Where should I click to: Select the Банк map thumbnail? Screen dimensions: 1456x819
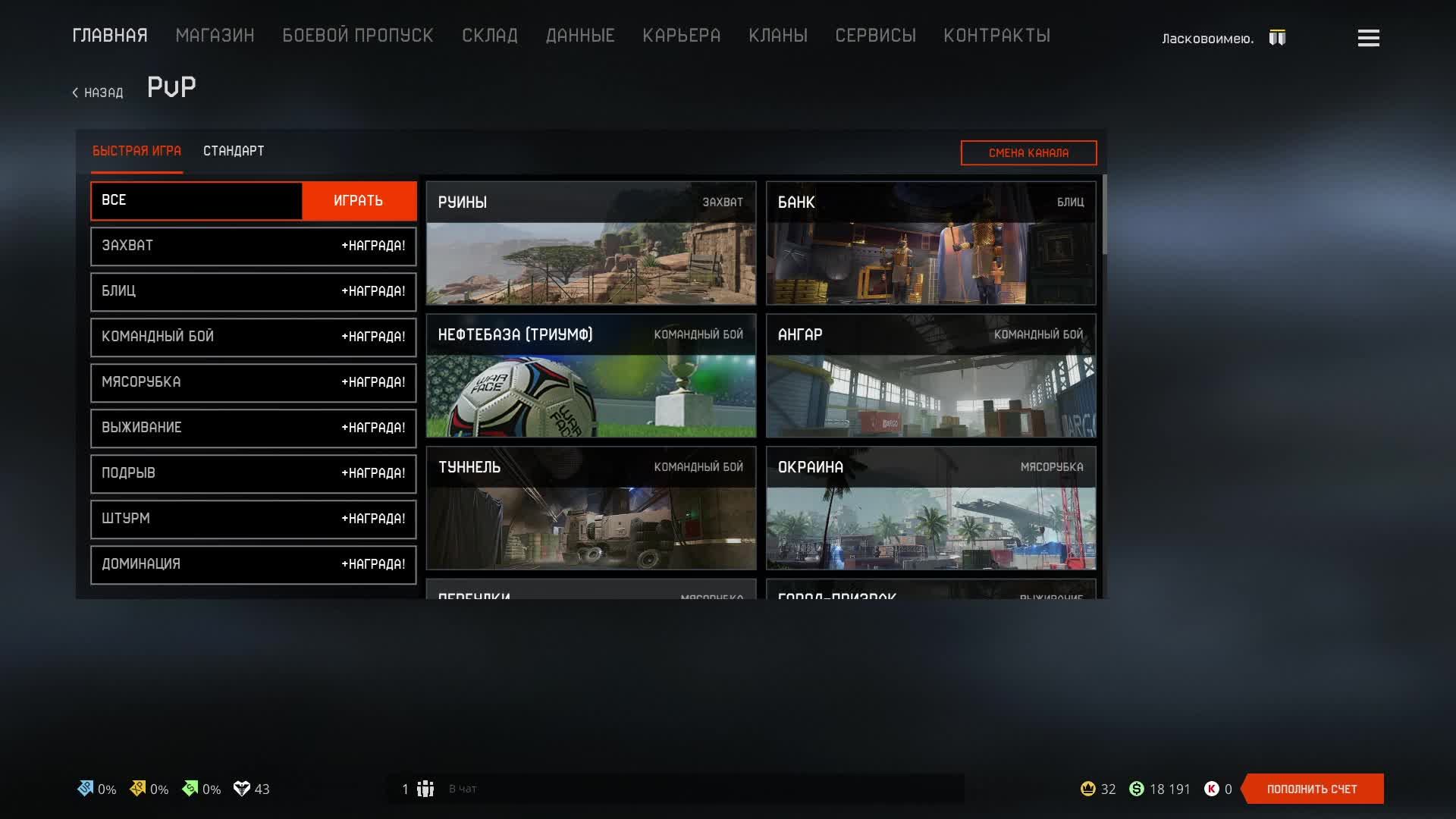pyautogui.click(x=930, y=243)
